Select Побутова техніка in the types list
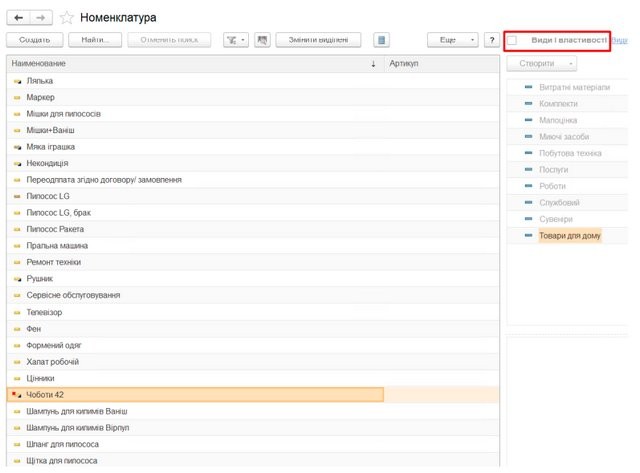 click(x=569, y=153)
